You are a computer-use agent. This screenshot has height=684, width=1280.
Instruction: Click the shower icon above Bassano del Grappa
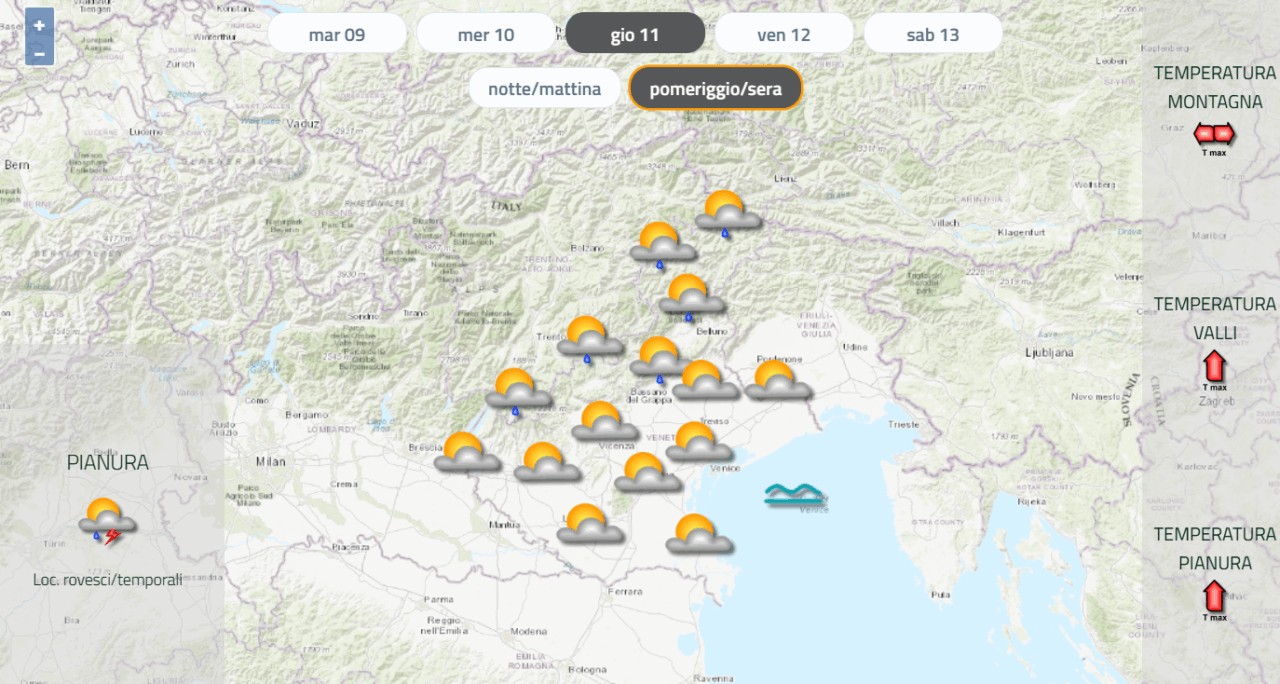(661, 360)
